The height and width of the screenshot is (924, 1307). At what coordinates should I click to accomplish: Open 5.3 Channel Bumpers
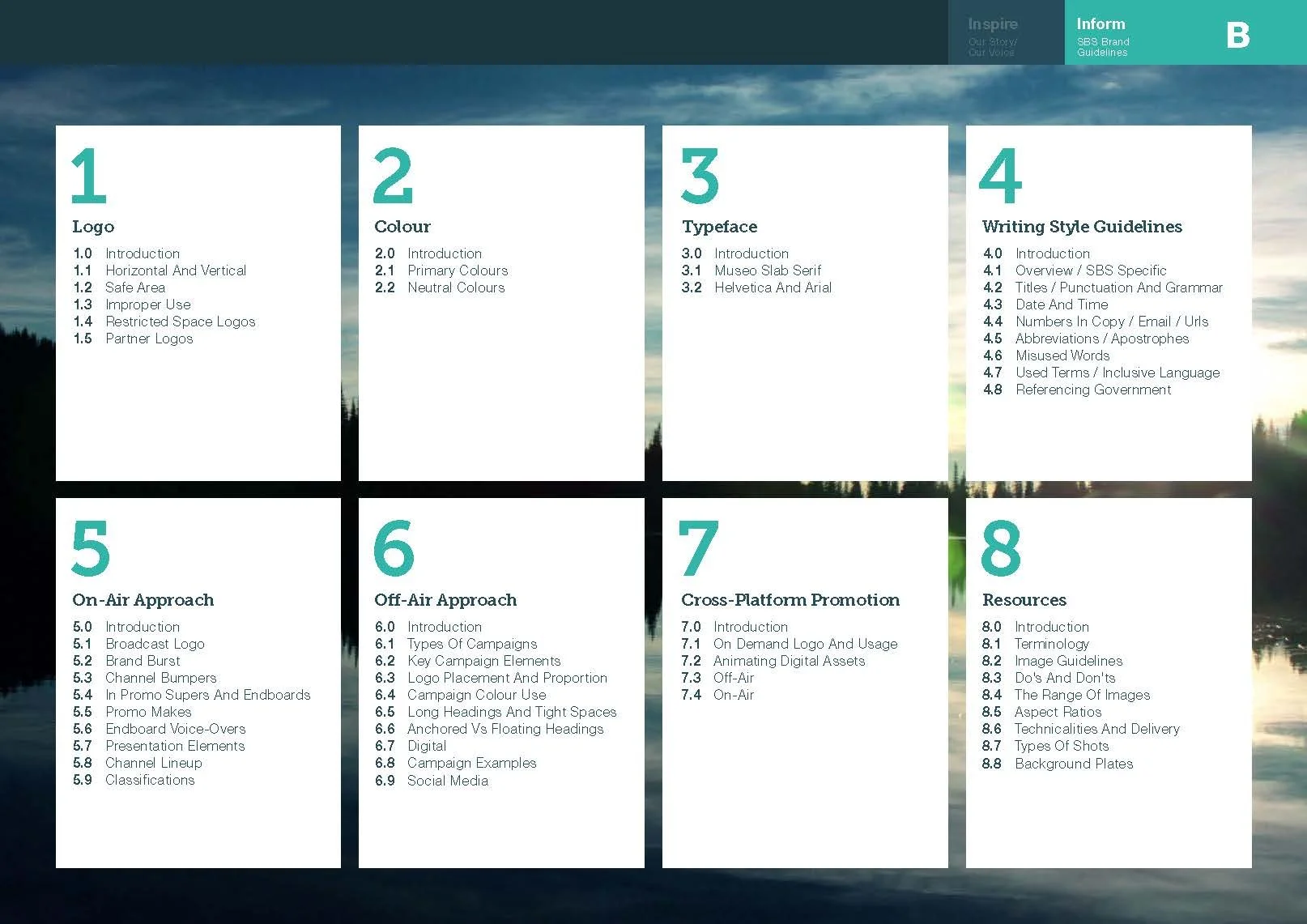[145, 678]
